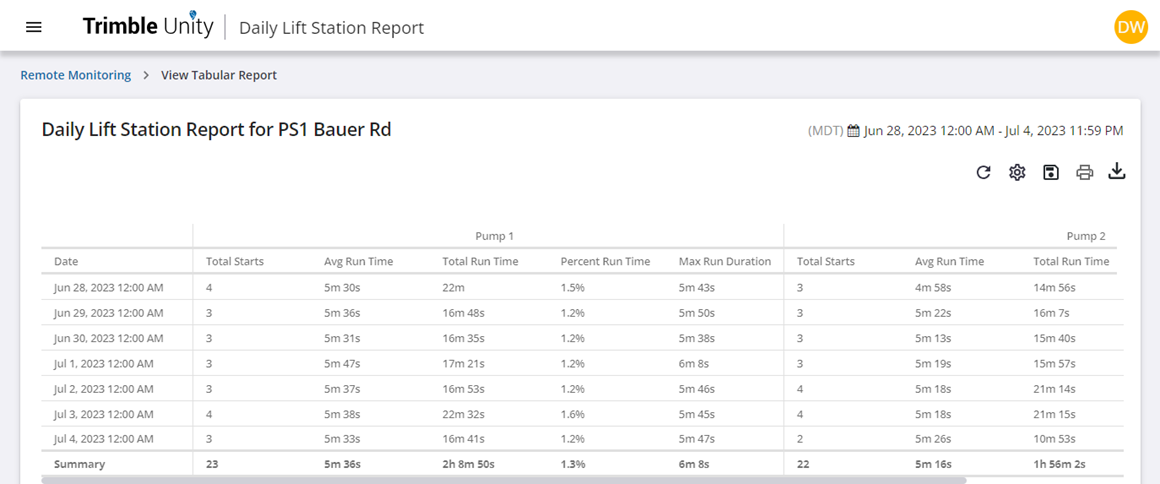Viewport: 1160px width, 484px height.
Task: Click the save report icon
Action: click(x=1051, y=172)
